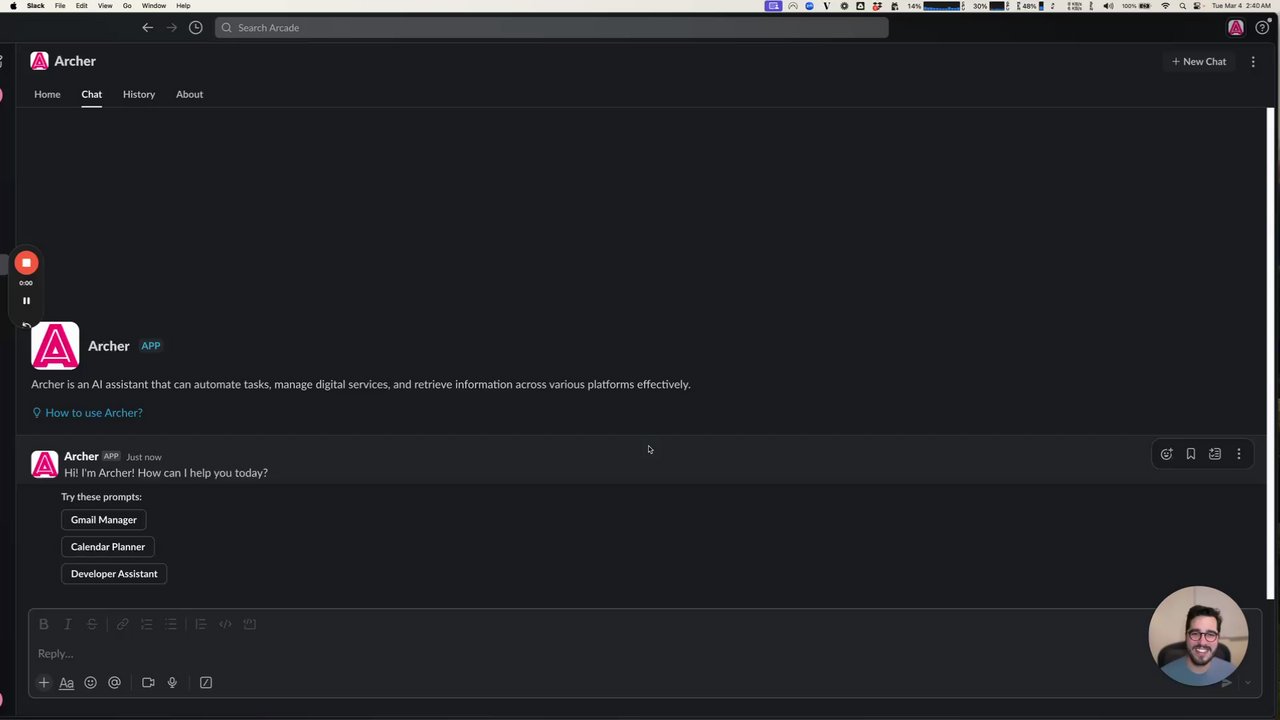Start a New Chat
Screen dimensions: 1280x720
[1199, 61]
